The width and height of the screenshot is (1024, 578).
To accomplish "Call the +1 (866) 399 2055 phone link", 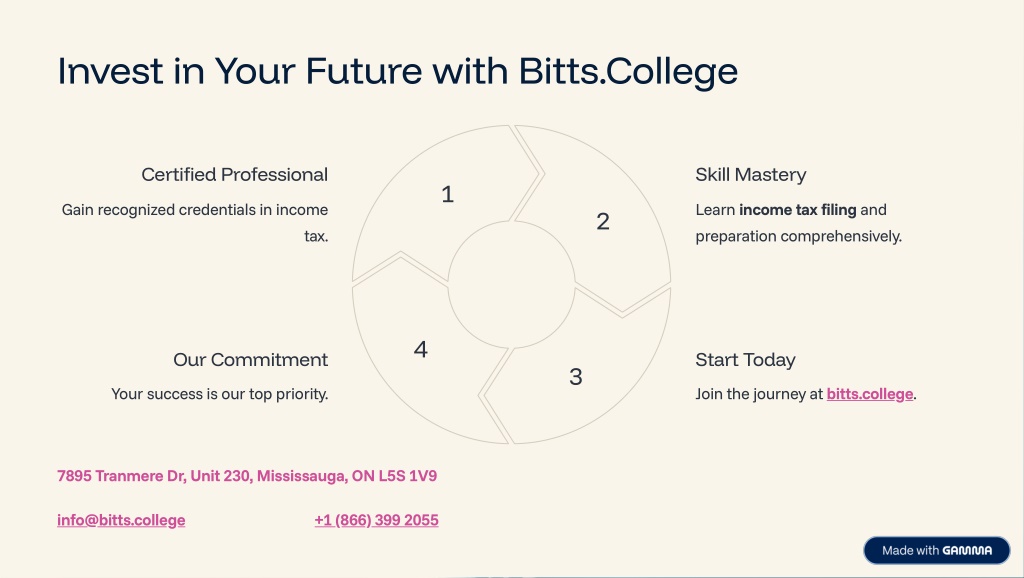I will point(376,521).
